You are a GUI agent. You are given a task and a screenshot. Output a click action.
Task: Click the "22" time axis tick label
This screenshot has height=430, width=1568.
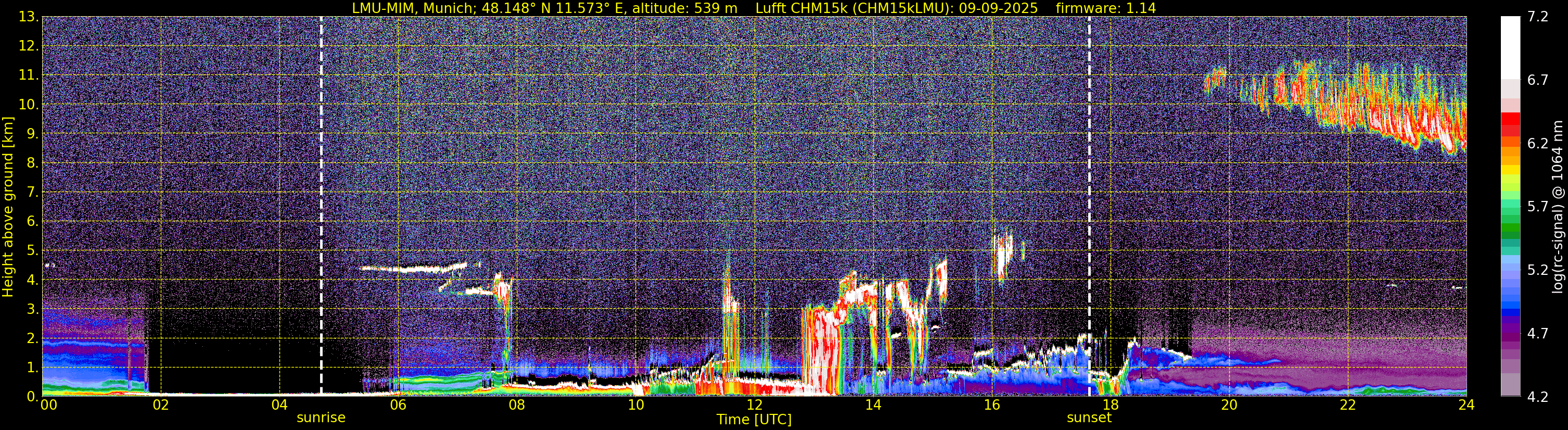click(x=1348, y=406)
